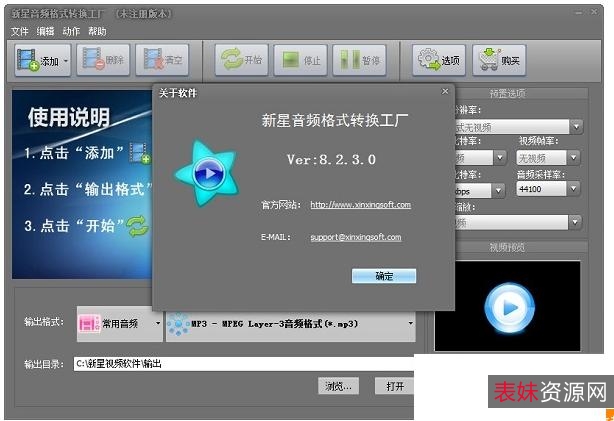Viewport: 614px width, 421px height.
Task: Open the dropdown arrow beside 添加
Action: (x=66, y=61)
